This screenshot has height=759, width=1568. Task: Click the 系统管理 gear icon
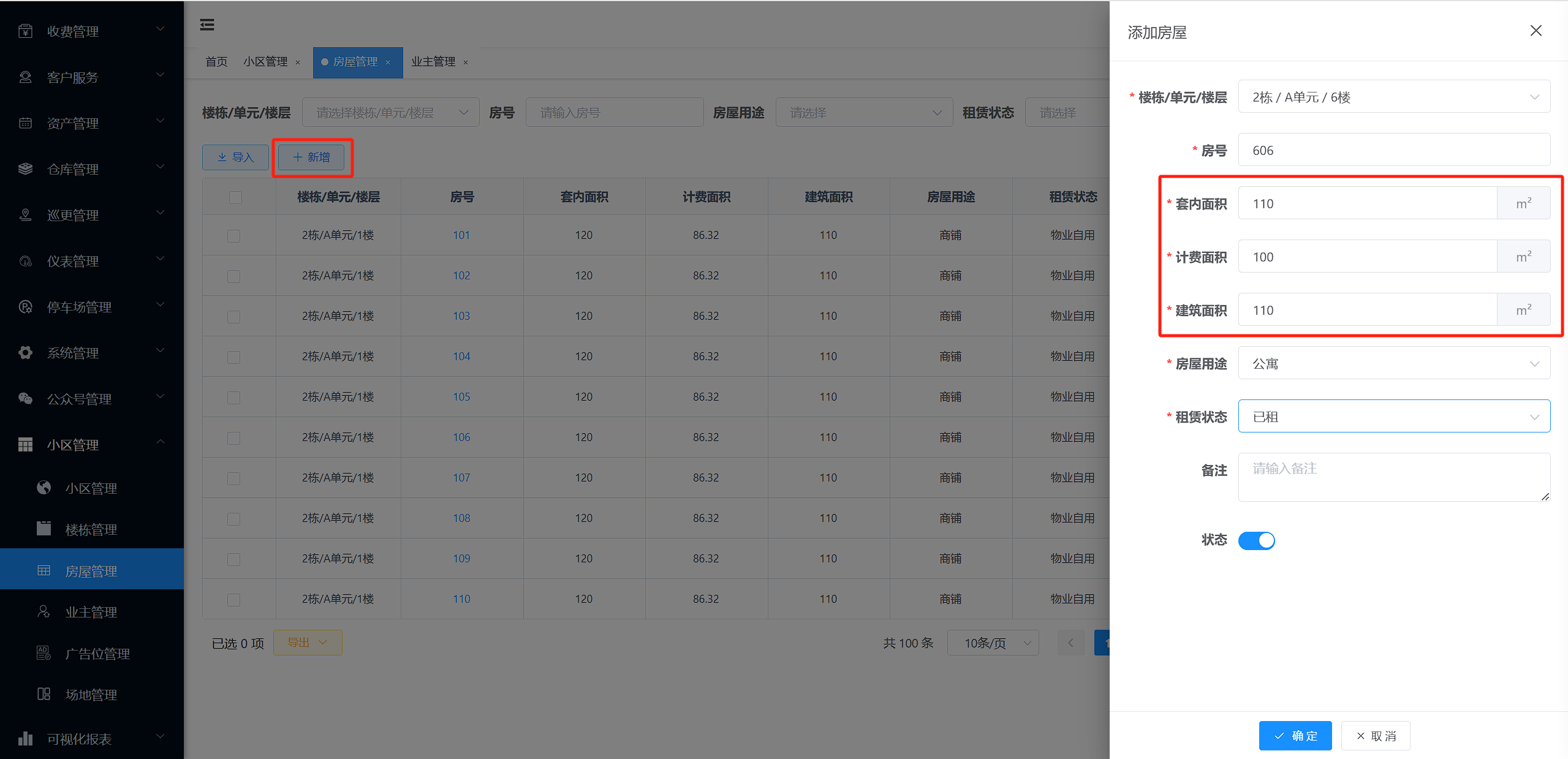[25, 352]
